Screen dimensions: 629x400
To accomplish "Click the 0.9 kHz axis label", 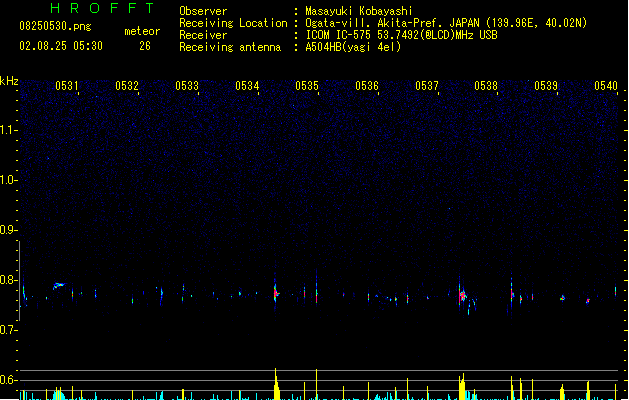I will point(8,230).
